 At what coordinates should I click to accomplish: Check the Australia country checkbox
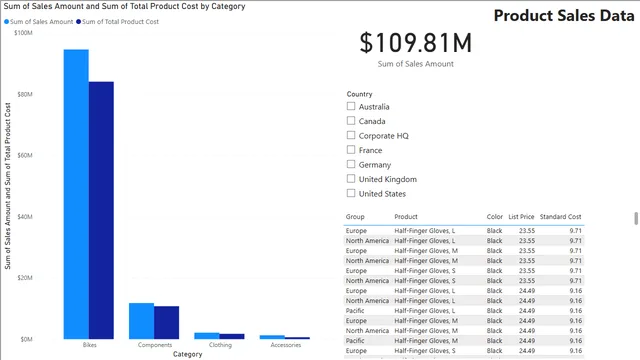pos(351,106)
